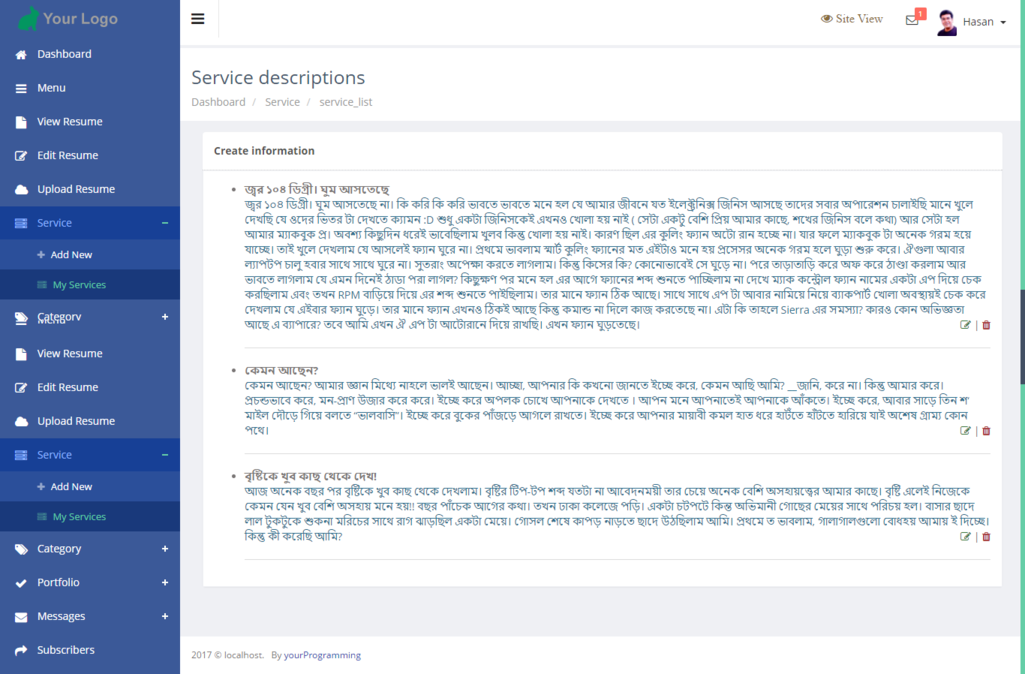The height and width of the screenshot is (674, 1025).
Task: Click Hasan's profile avatar picture
Action: point(947,22)
